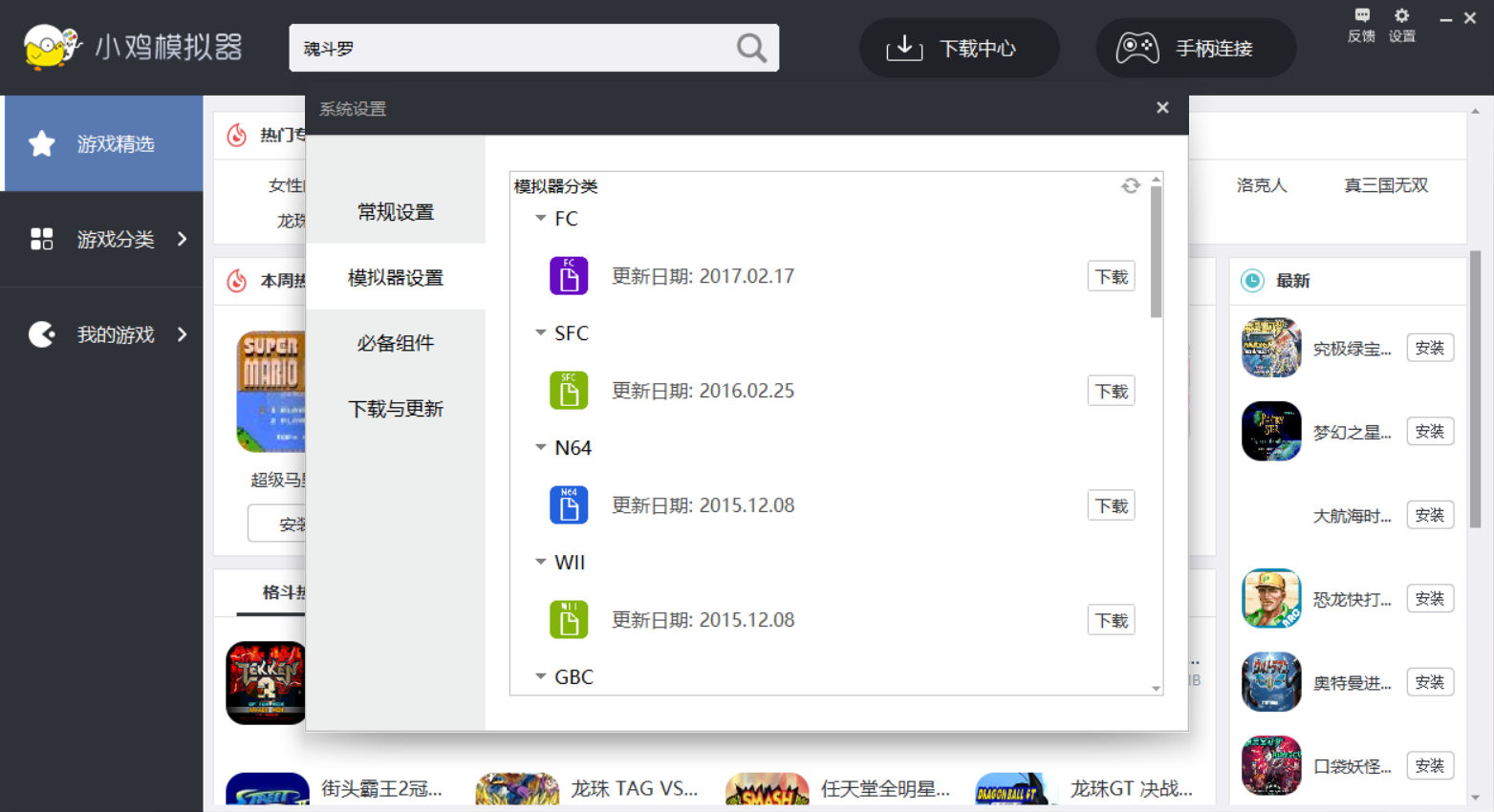Open the 口袋妖怪 game icon

click(x=1271, y=765)
